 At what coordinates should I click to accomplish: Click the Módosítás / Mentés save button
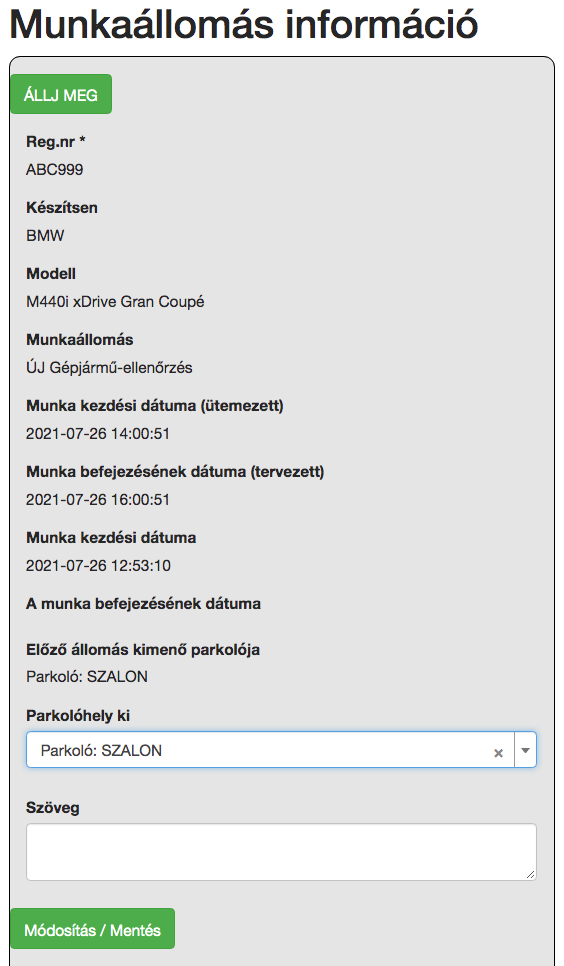click(x=92, y=928)
